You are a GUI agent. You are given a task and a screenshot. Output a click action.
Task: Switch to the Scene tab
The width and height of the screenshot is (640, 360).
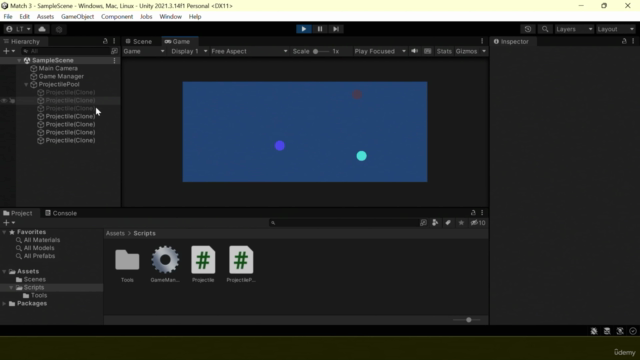(139, 42)
